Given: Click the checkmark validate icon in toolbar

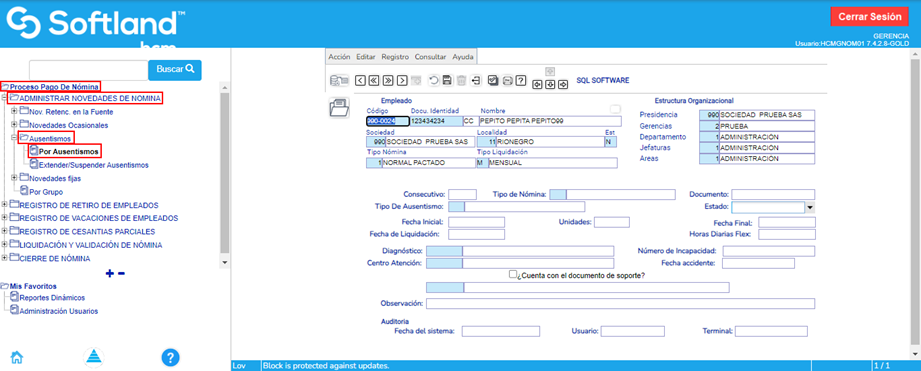Looking at the screenshot, I should point(493,80).
